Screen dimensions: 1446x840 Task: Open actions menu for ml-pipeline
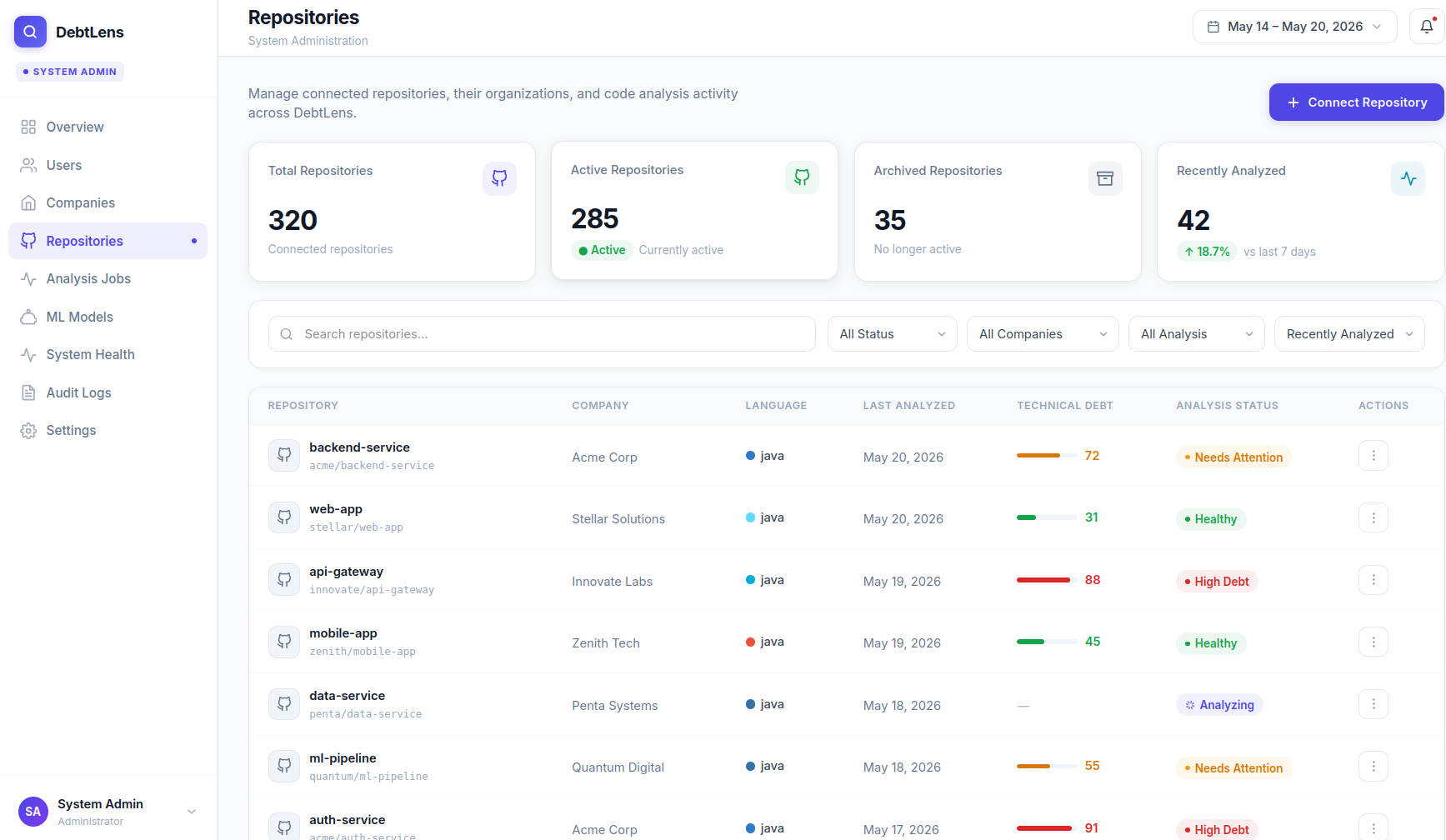pyautogui.click(x=1373, y=766)
